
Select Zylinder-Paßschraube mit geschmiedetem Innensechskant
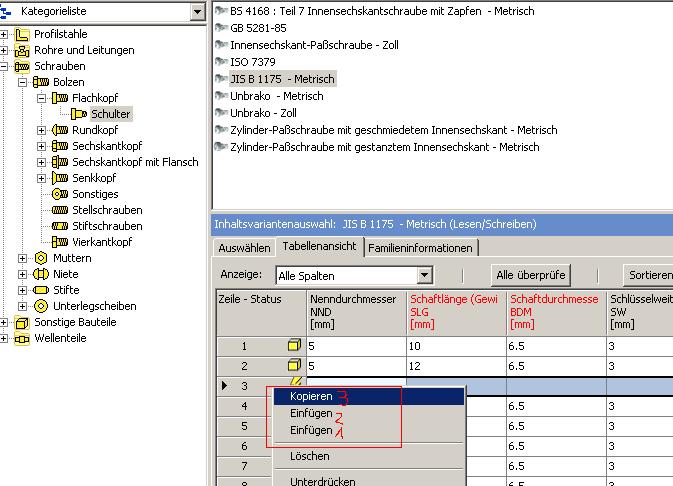[x=394, y=130]
